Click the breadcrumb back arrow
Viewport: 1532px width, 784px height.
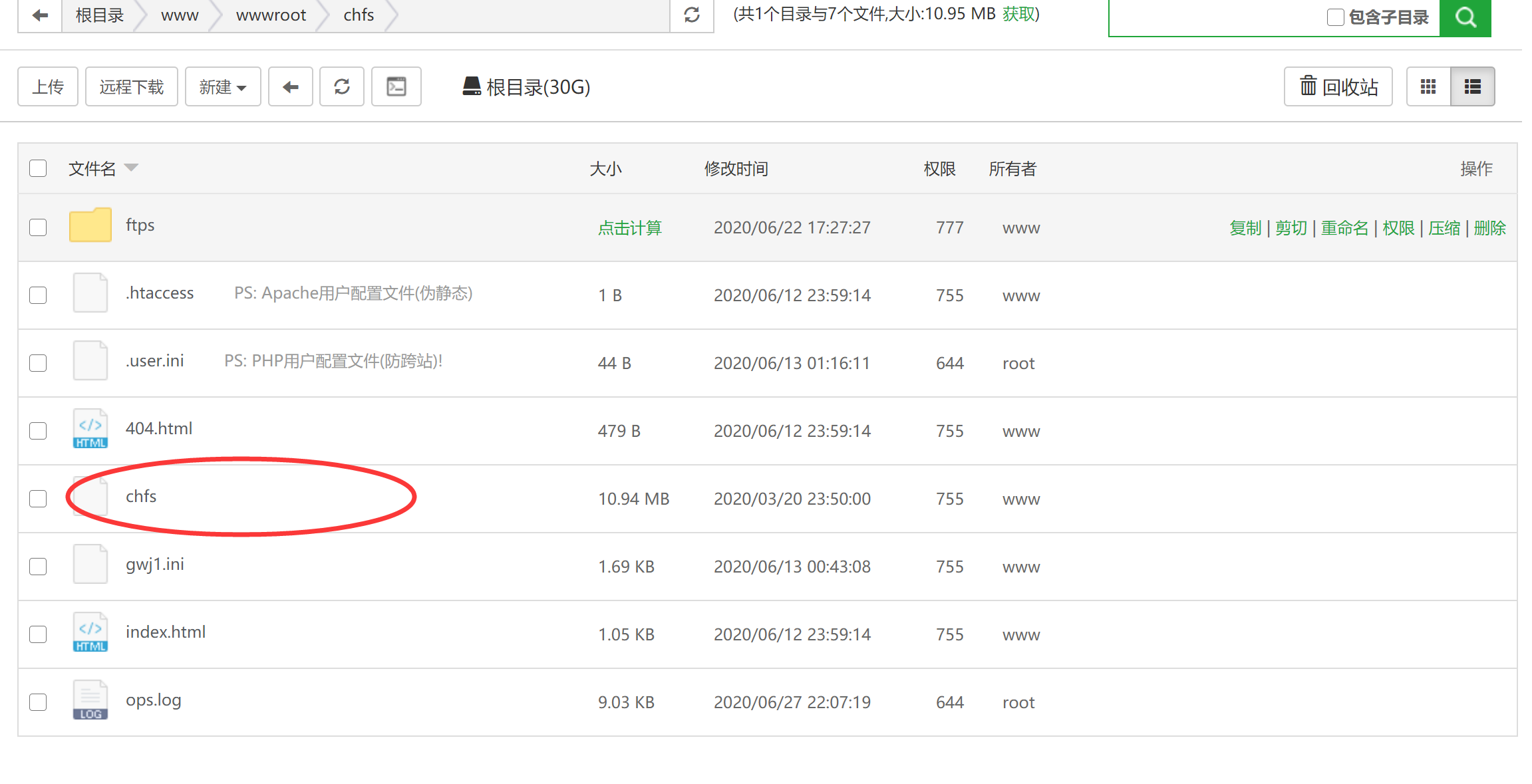click(x=40, y=15)
